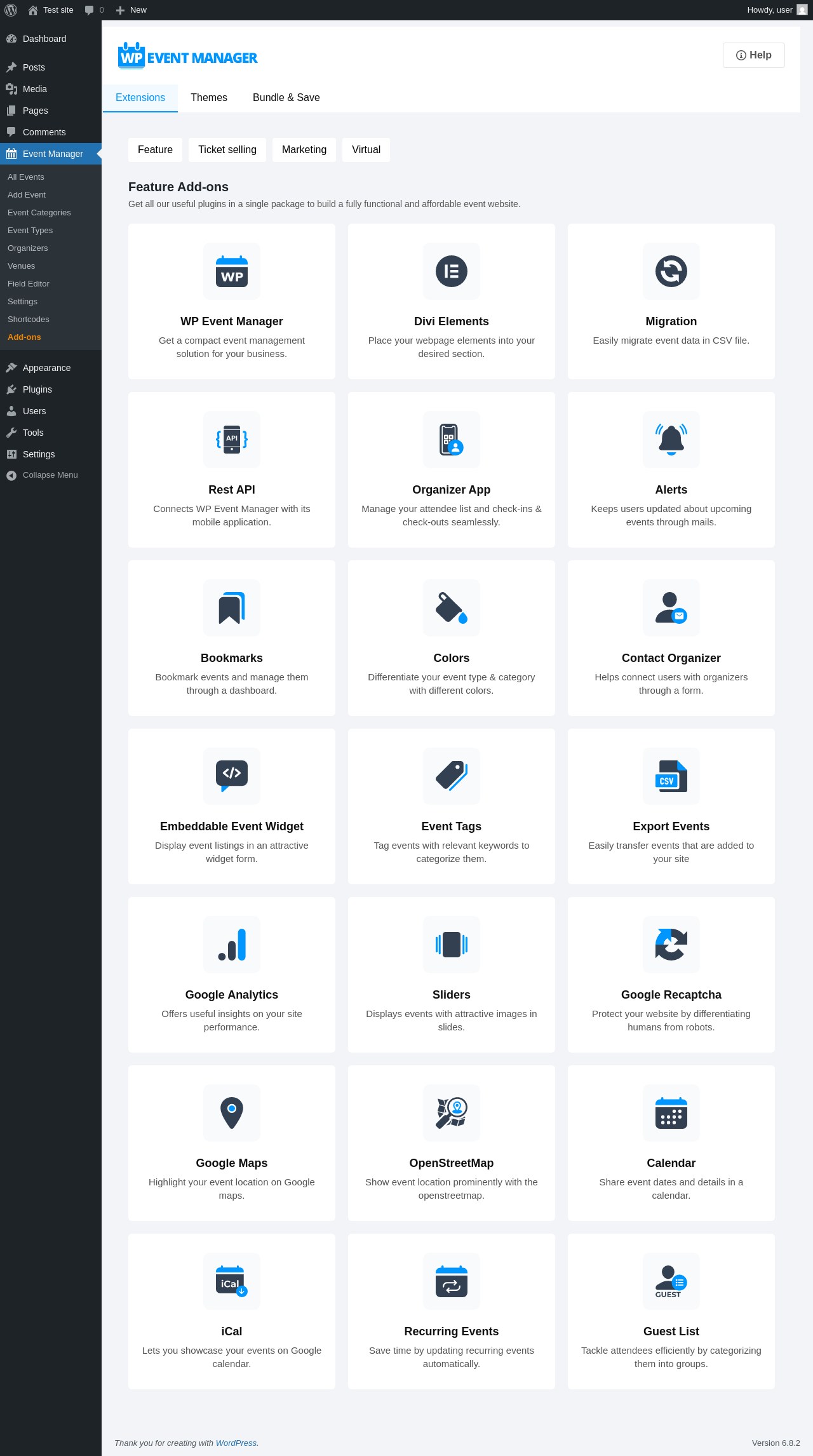
Task: Click the Recurring Events title
Action: [x=452, y=1331]
